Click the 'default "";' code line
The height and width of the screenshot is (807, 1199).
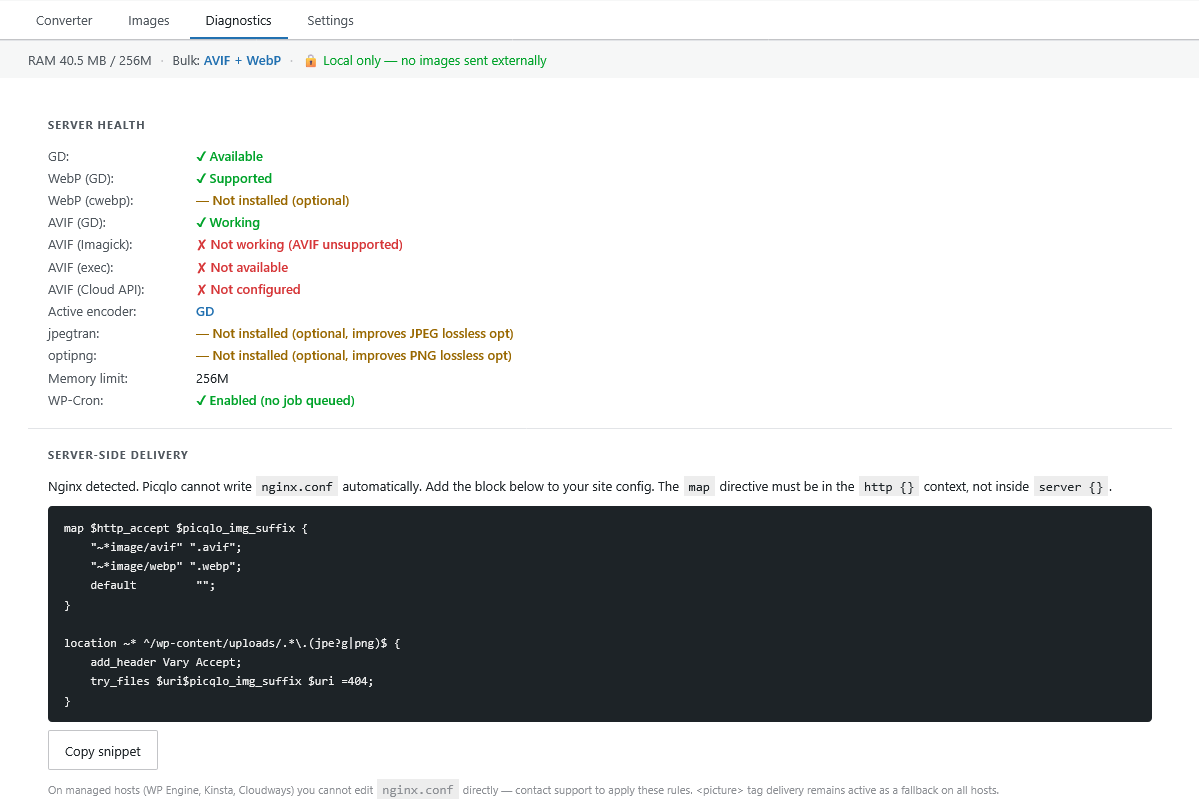153,586
